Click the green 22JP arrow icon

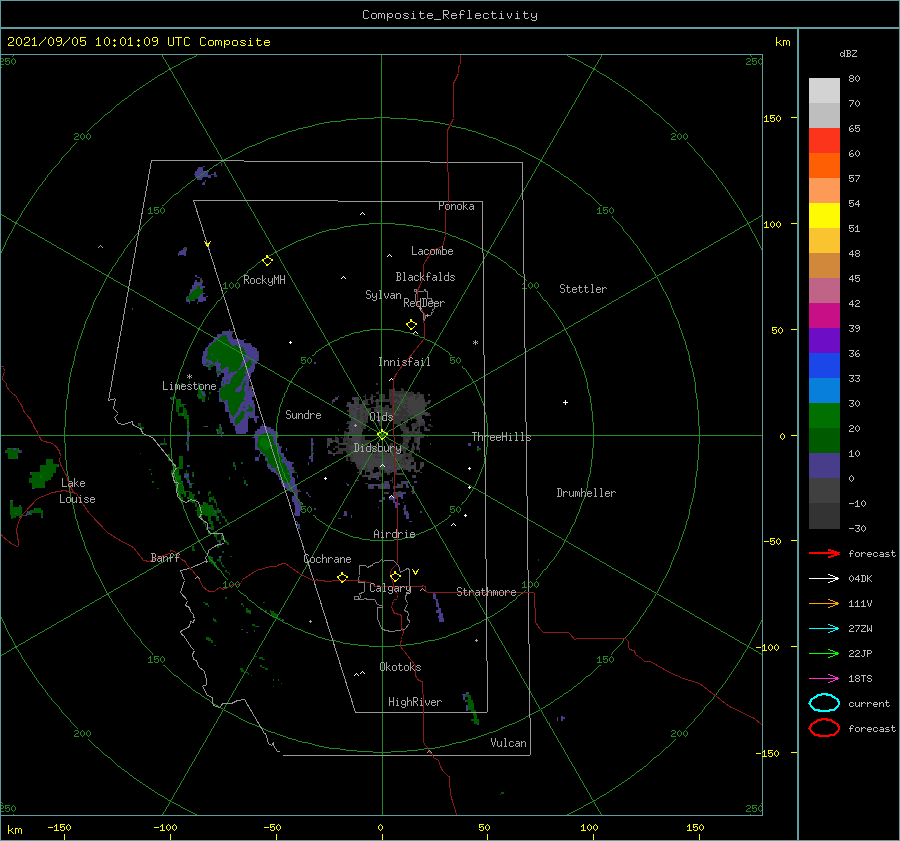[x=824, y=653]
